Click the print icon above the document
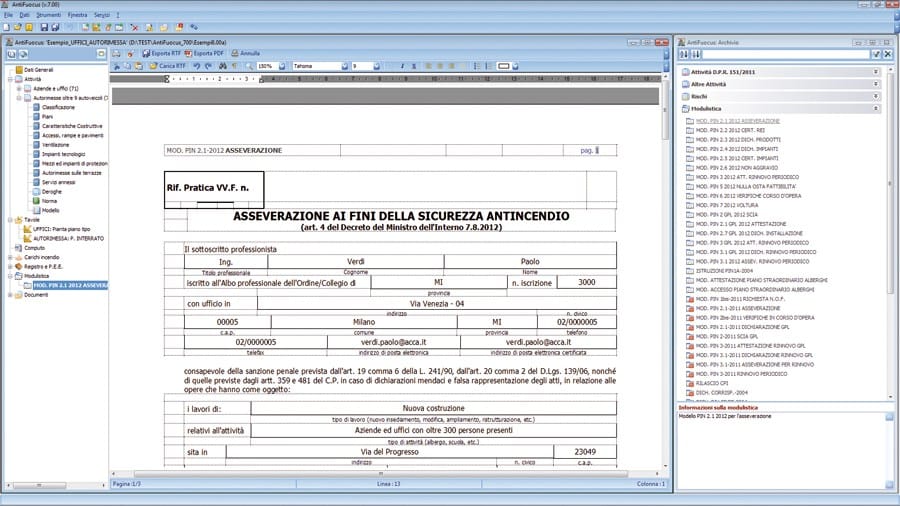 [x=117, y=53]
